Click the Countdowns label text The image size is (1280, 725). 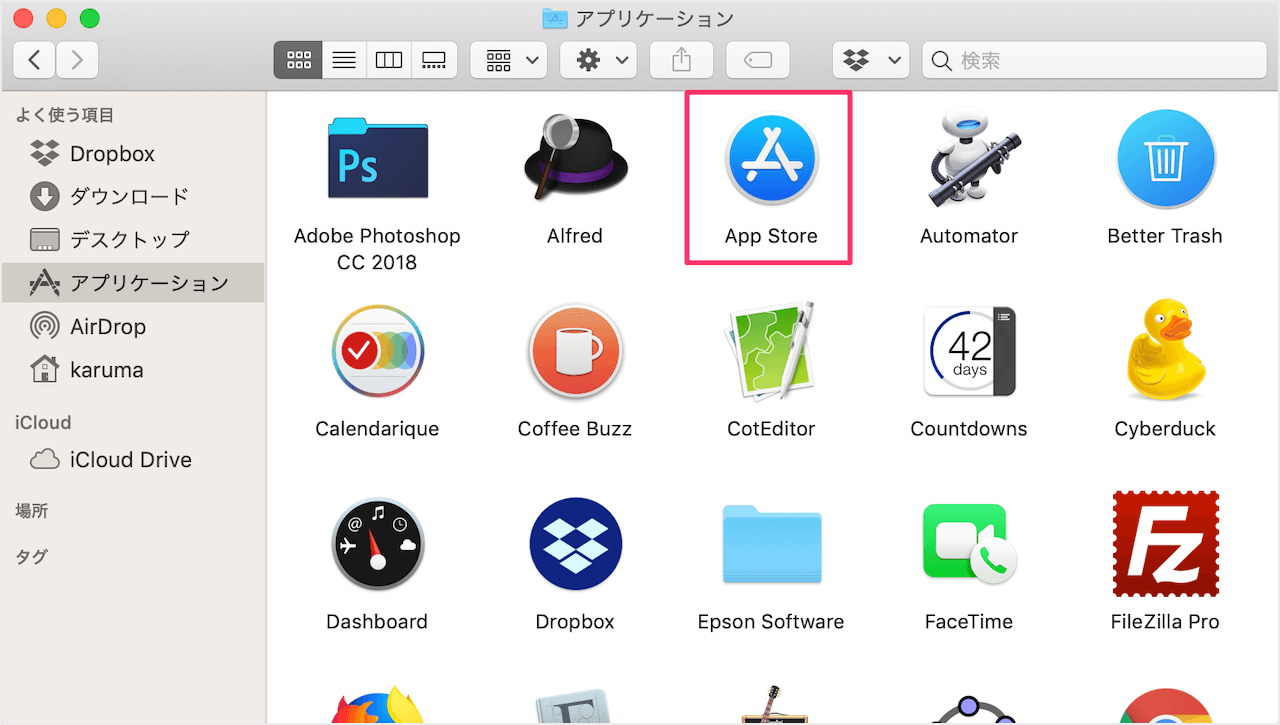click(969, 429)
